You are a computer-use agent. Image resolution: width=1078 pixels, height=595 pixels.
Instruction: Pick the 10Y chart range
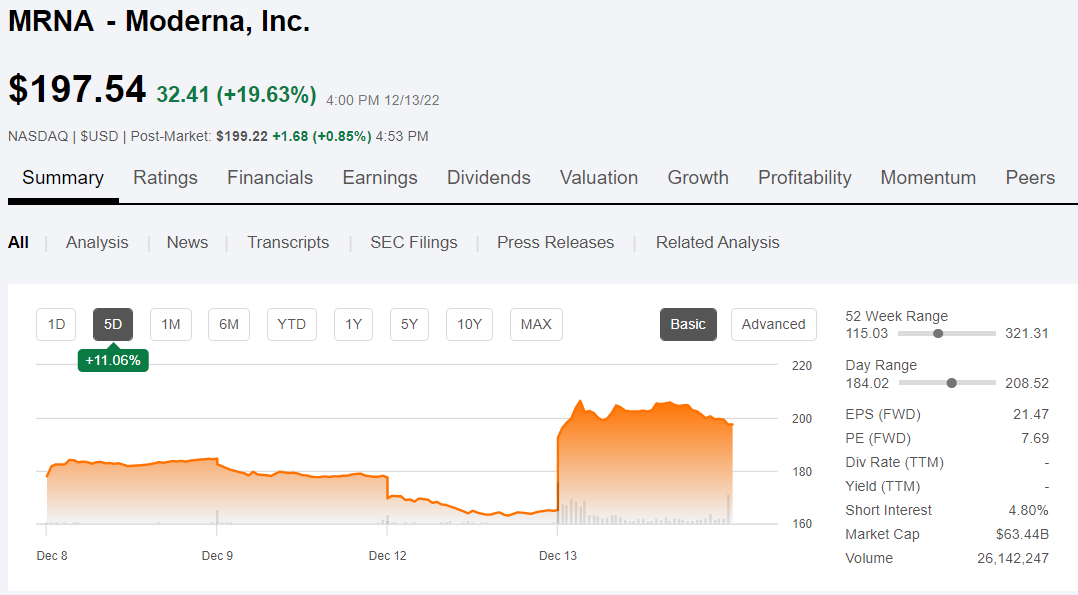point(469,324)
